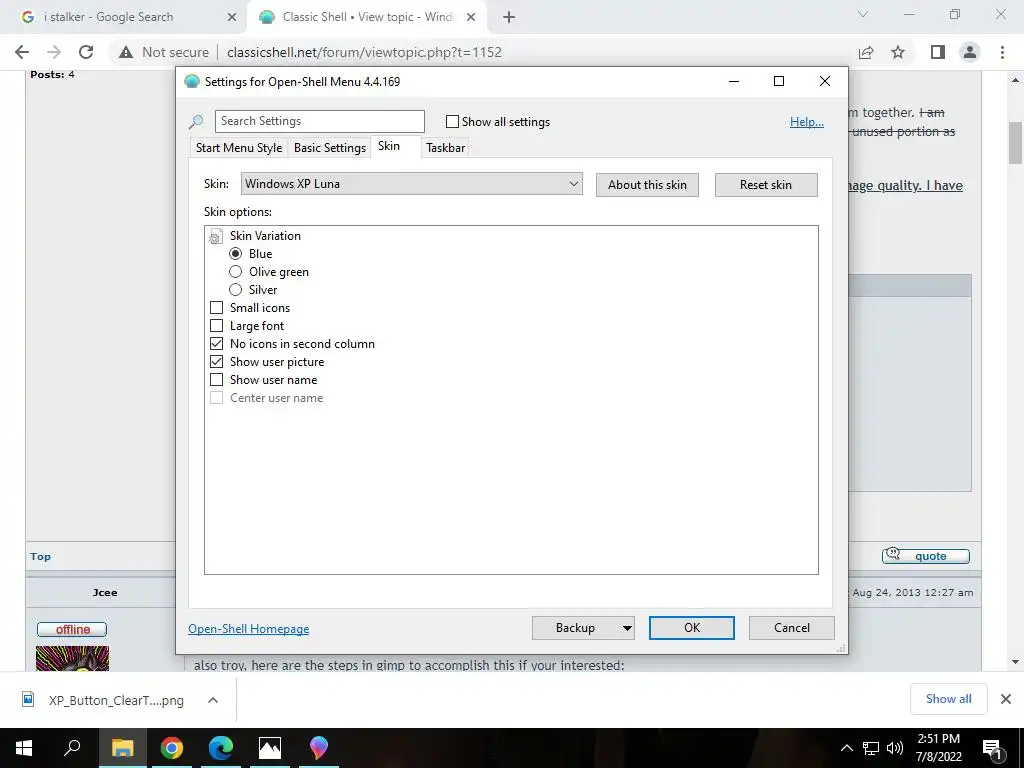Open Chrome three-dot menu

point(1002,52)
